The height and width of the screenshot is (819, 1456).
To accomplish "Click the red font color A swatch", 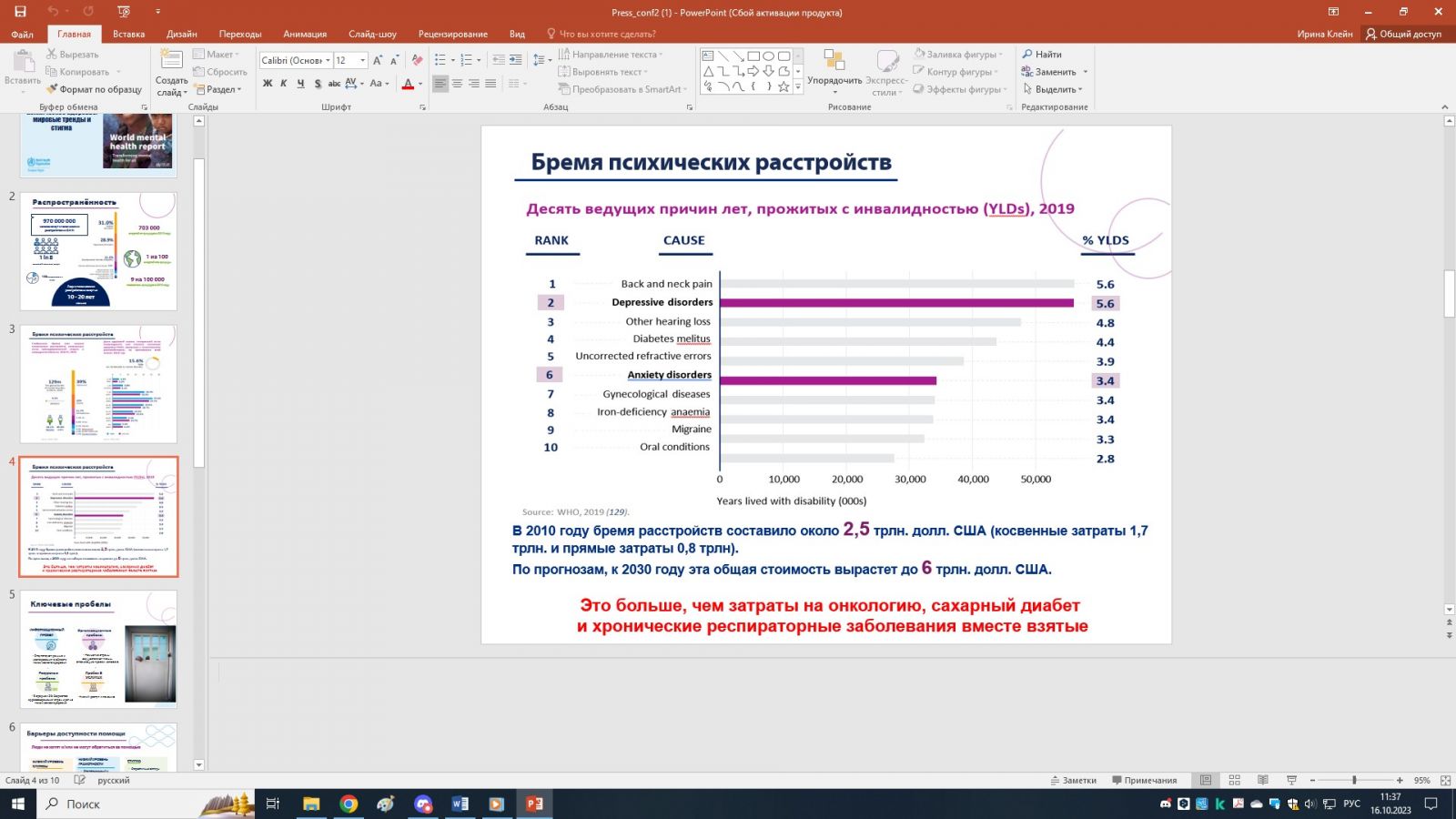I will [x=408, y=84].
